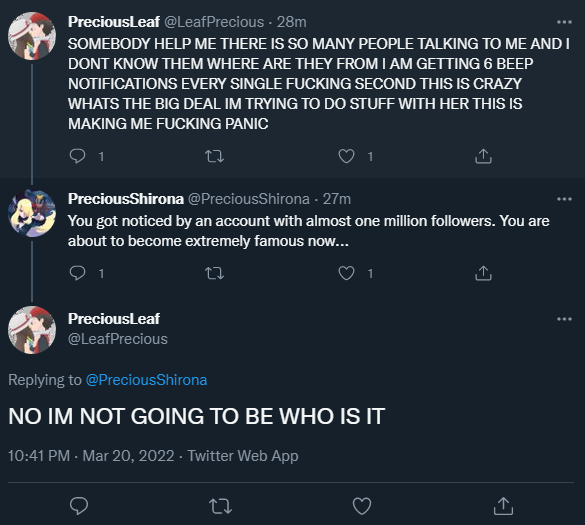The width and height of the screenshot is (585, 525).
Task: Open more options for first PreciousLeaf tweet
Action: tap(564, 22)
